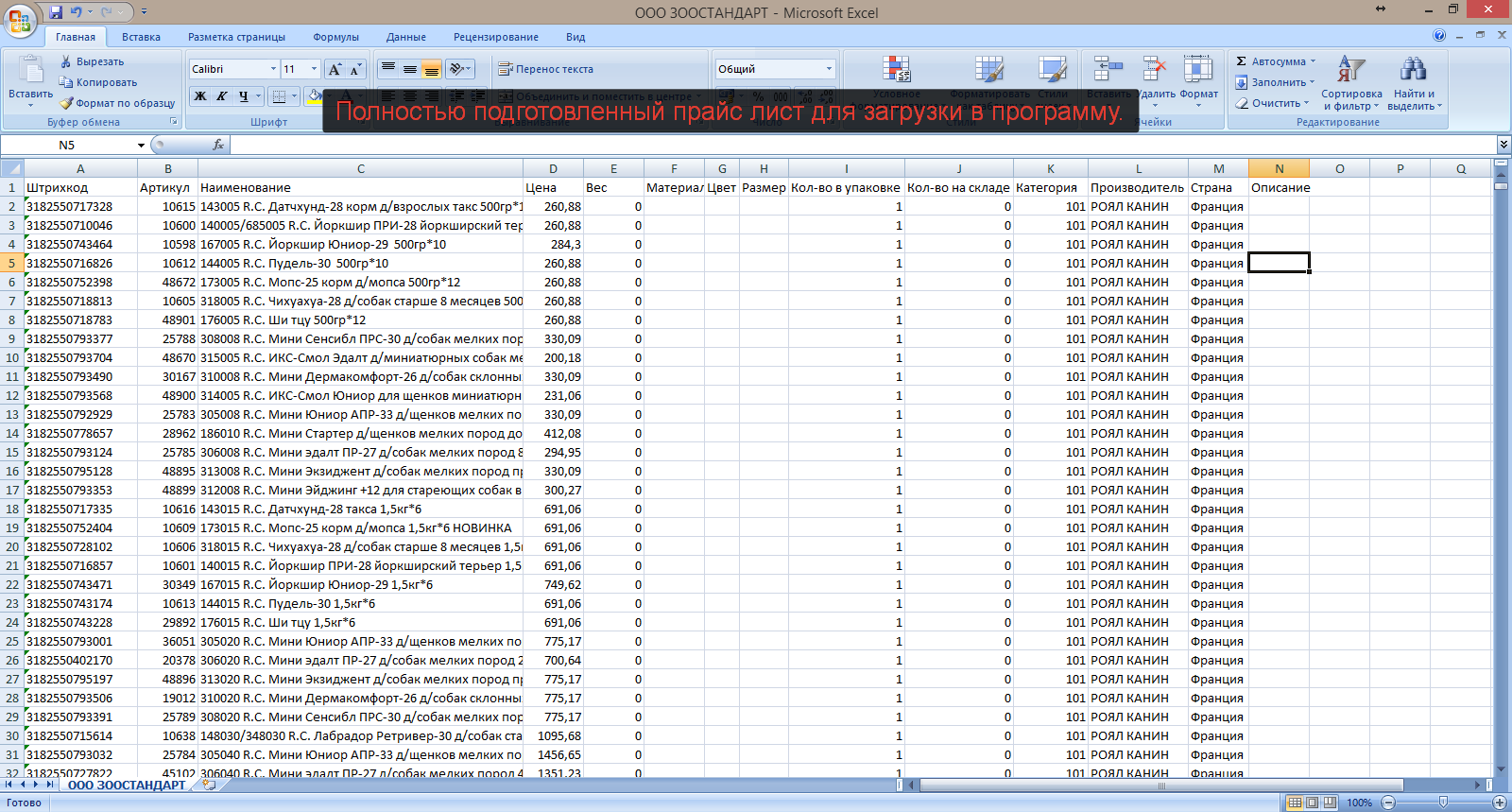
Task: Open Найти и выделить menu
Action: [x=1414, y=83]
